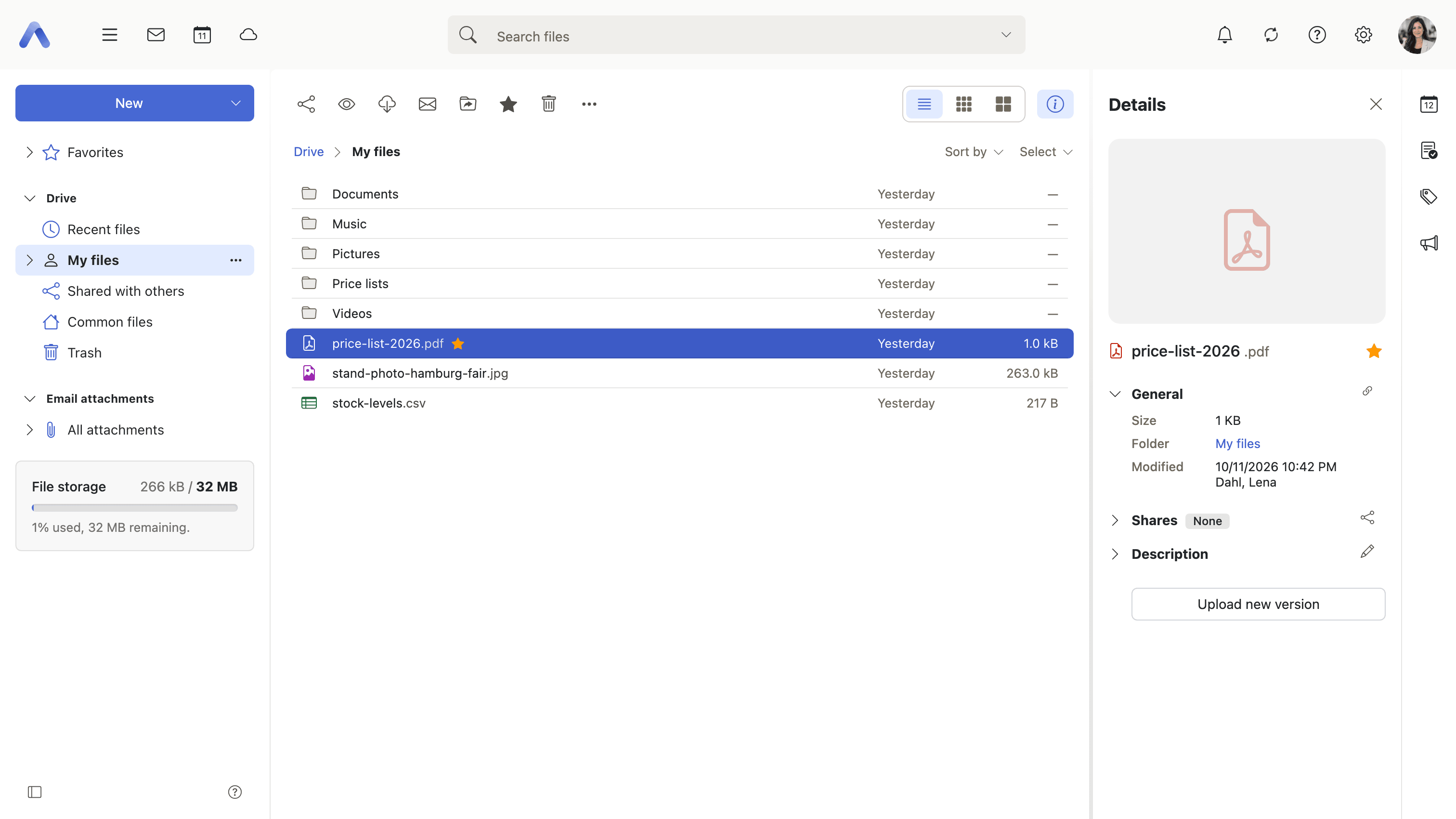This screenshot has height=819, width=1456.
Task: Click the Share toolbar icon
Action: [x=306, y=104]
